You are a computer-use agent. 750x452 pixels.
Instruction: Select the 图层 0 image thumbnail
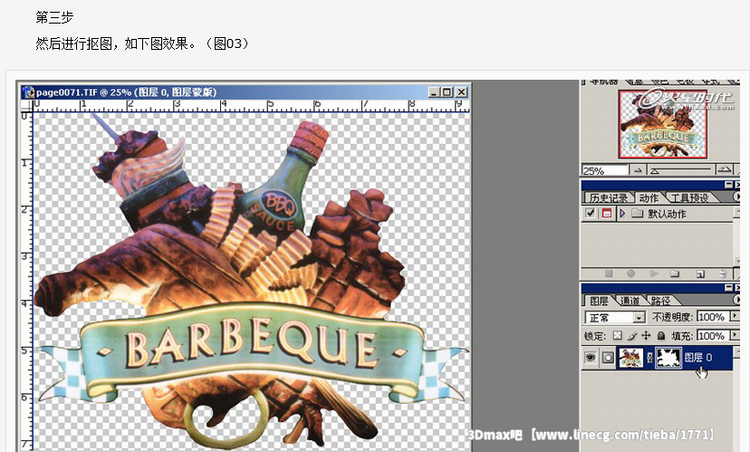[631, 357]
